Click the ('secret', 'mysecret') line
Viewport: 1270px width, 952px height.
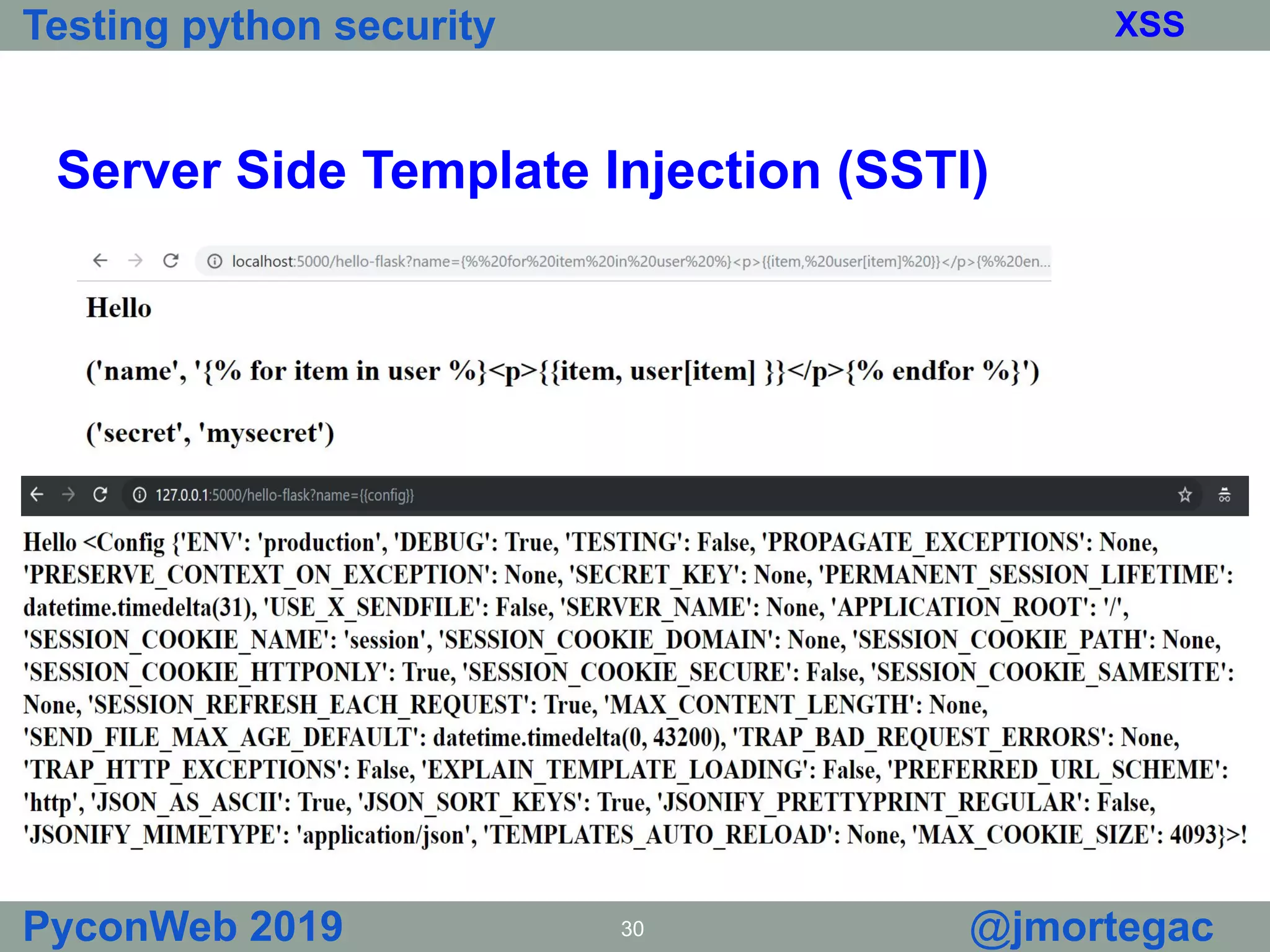coord(210,433)
